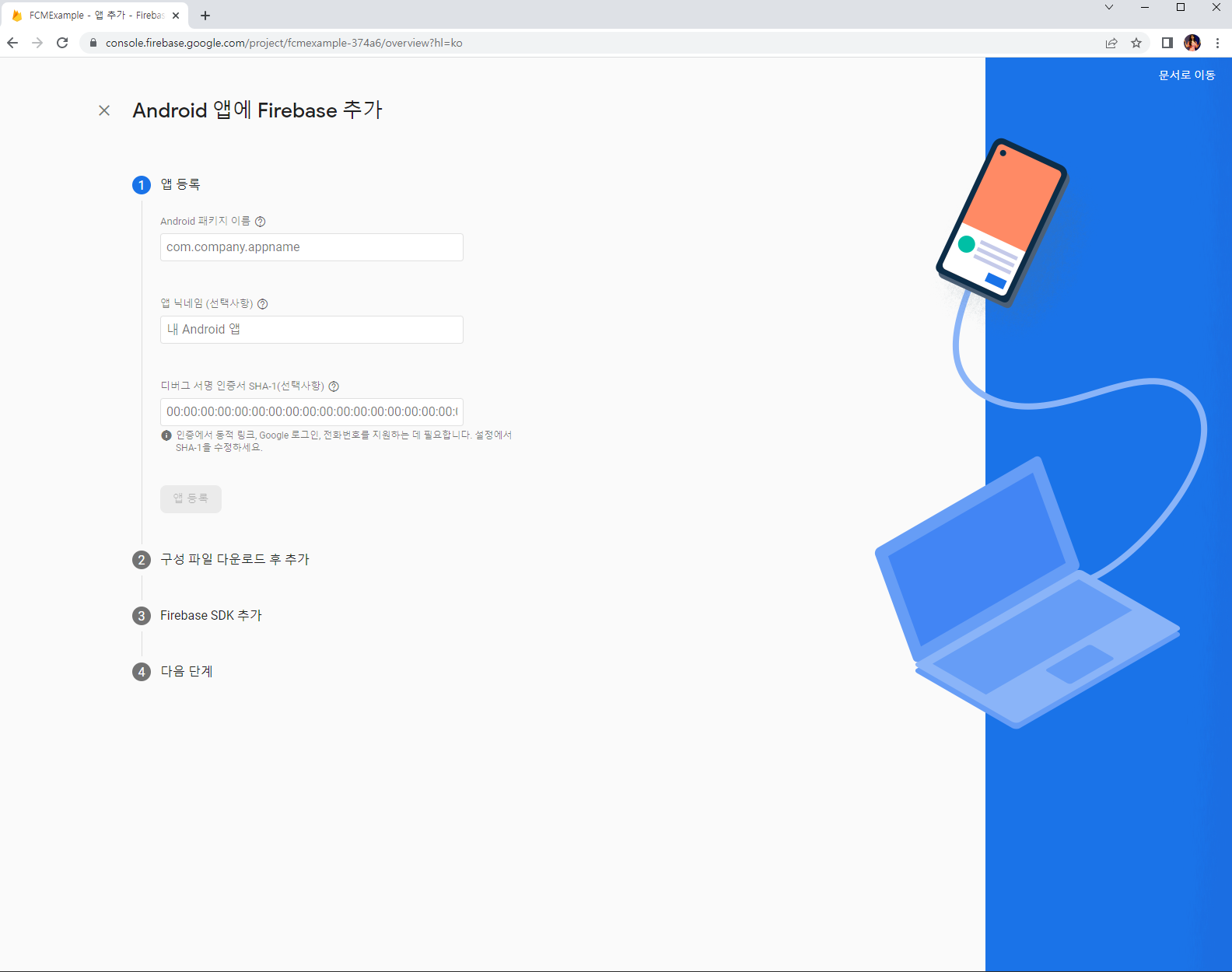This screenshot has width=1232, height=972.
Task: Click help icon next to SHA-1 label
Action: [334, 386]
